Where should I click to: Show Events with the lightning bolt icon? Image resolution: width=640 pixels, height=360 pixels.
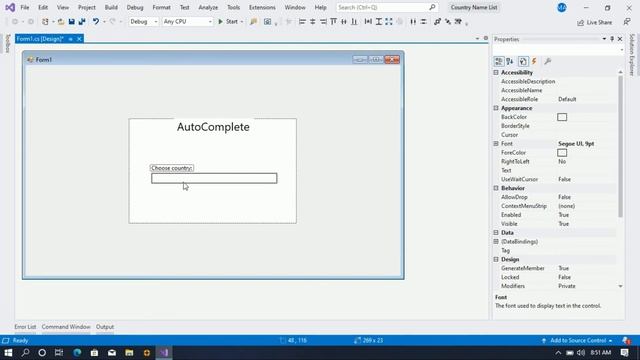[x=534, y=61]
